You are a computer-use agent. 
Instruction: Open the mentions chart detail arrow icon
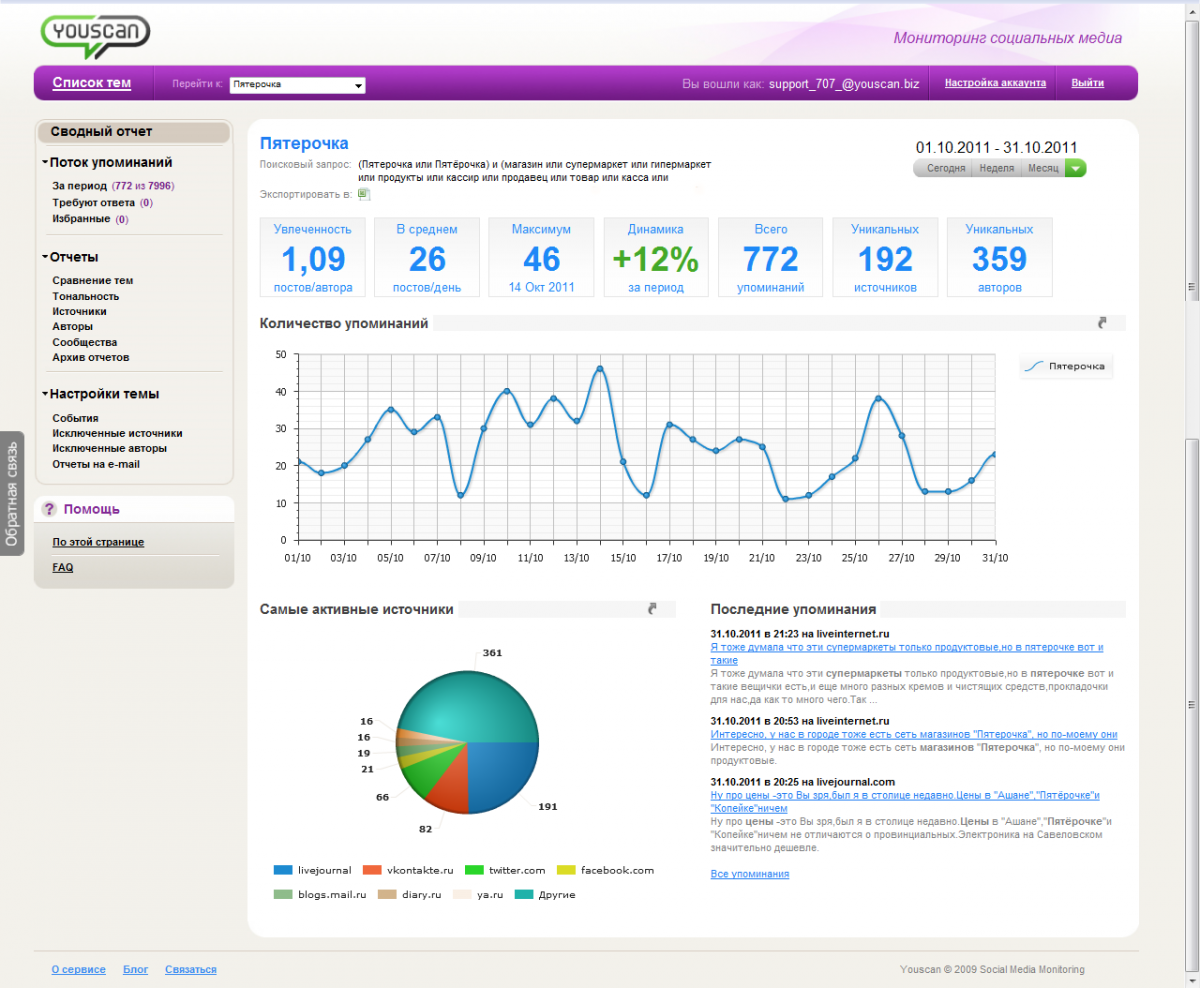[x=1102, y=323]
